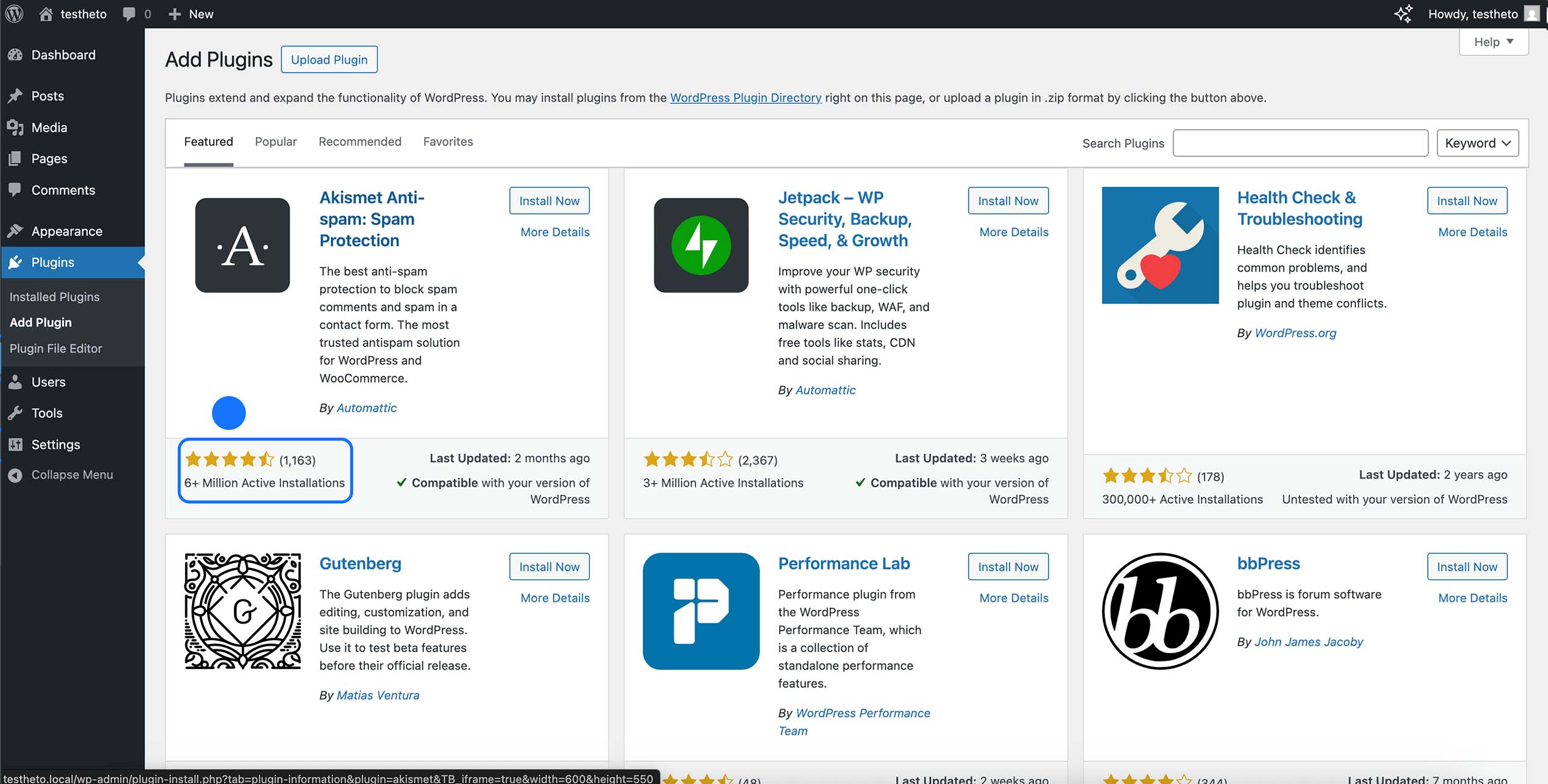Image resolution: width=1548 pixels, height=784 pixels.
Task: Install the Akismet Anti-spam plugin
Action: point(548,200)
